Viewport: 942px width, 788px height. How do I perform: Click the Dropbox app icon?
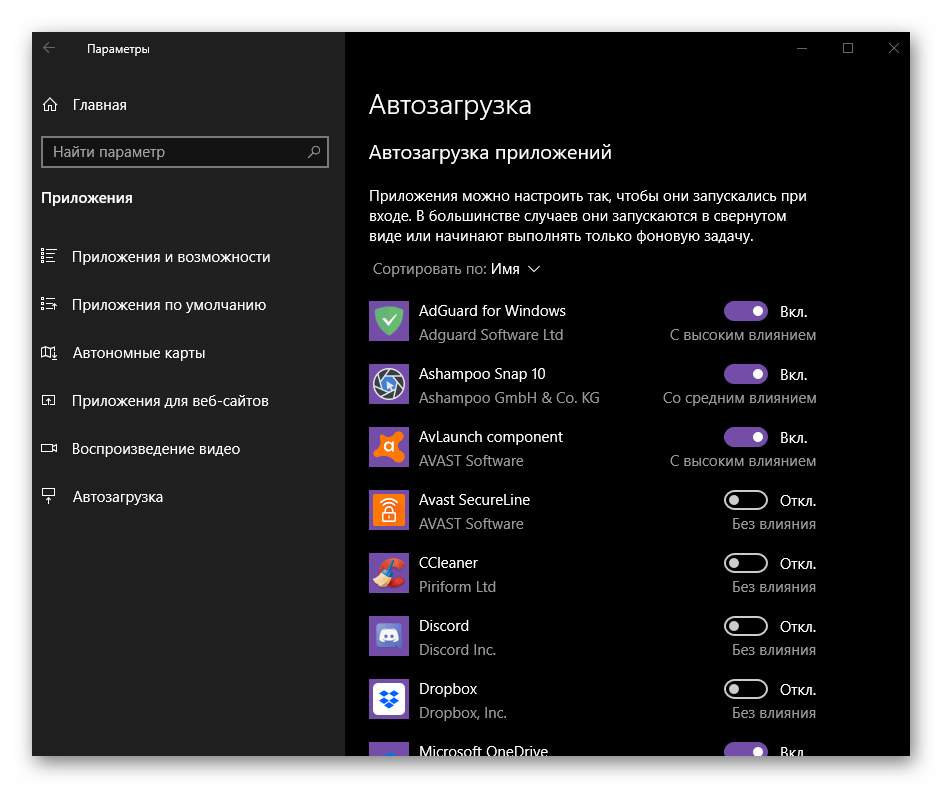(x=388, y=700)
